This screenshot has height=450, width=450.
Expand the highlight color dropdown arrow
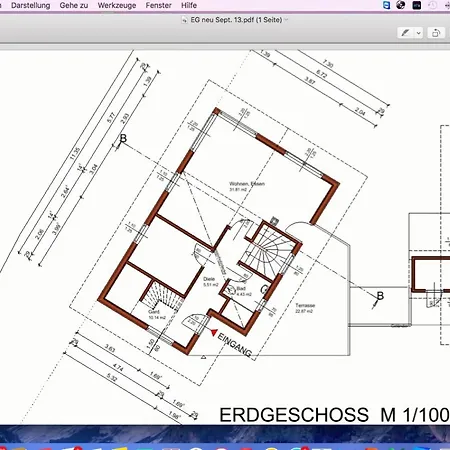tap(418, 33)
